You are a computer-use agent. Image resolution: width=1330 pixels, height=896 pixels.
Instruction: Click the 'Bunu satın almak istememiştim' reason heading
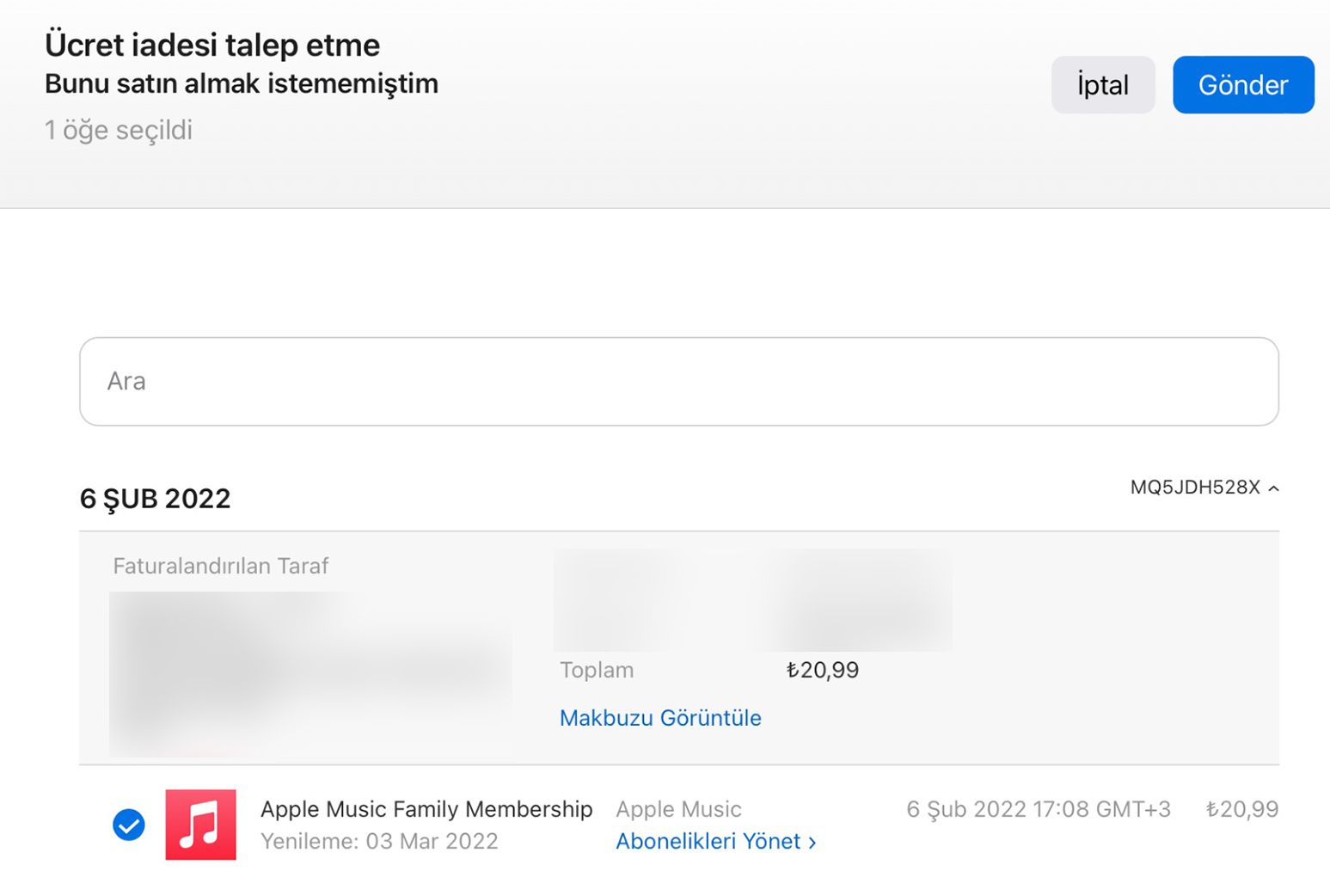pos(242,83)
